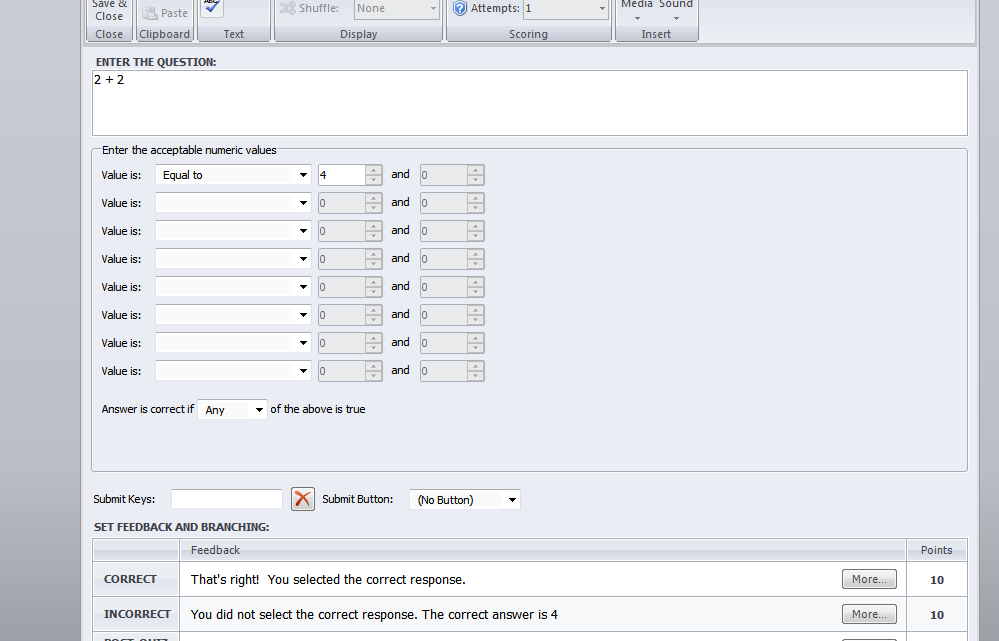Click the Shuffle icon in the Display group
This screenshot has height=641, width=999.
[x=287, y=8]
